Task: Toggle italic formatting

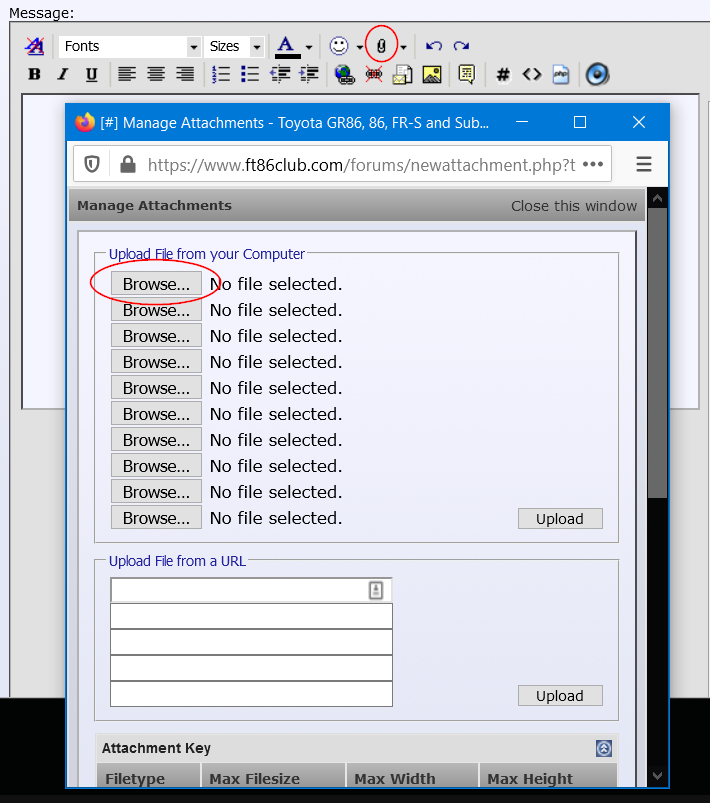Action: 63,74
